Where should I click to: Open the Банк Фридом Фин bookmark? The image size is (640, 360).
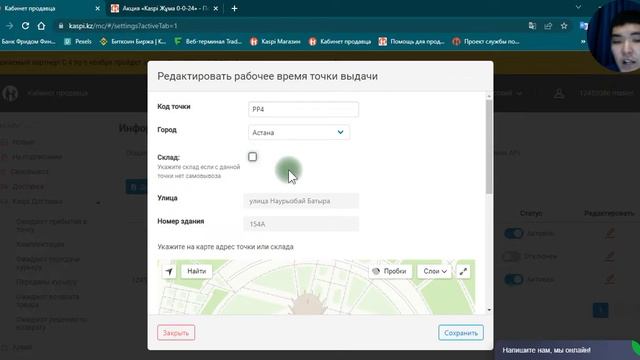coord(28,42)
